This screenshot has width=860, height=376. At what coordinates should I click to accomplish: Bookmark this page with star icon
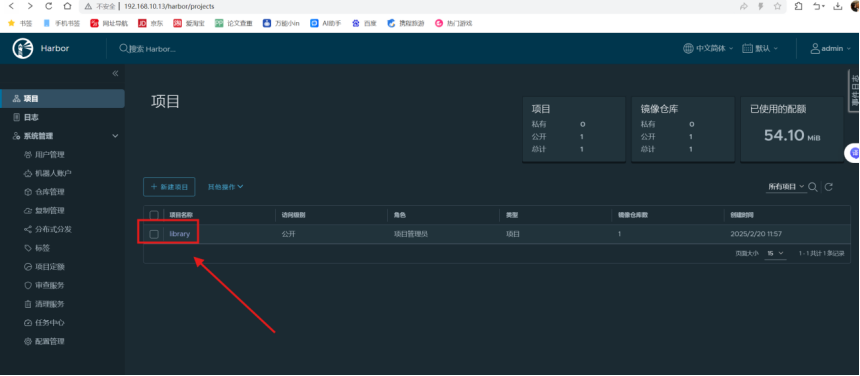[x=777, y=6]
